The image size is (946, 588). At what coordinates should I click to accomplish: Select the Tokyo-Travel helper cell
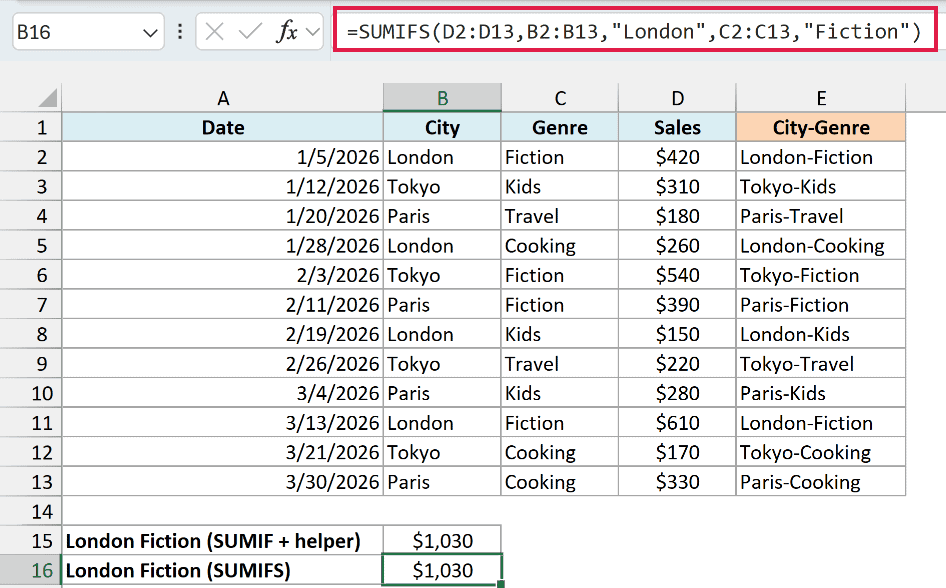(821, 364)
